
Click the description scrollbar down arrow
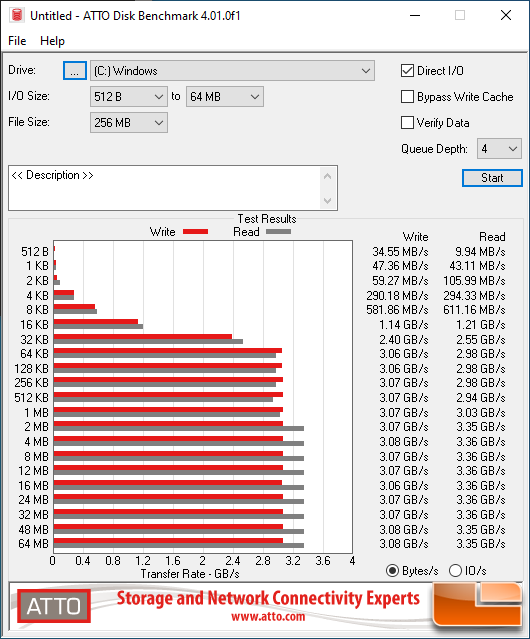pyautogui.click(x=328, y=201)
